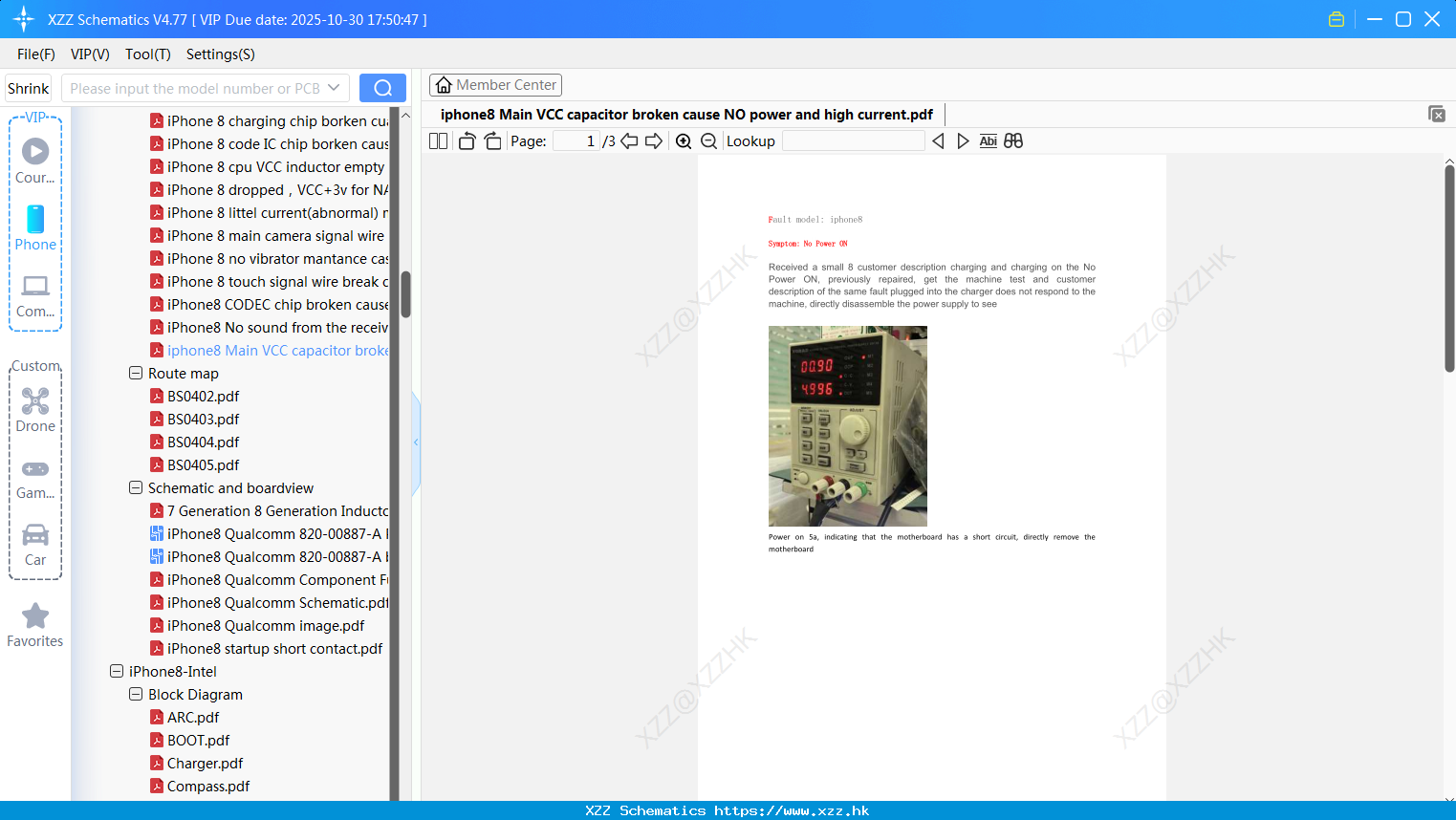
Task: Rotate page counterclockwise
Action: pos(467,141)
